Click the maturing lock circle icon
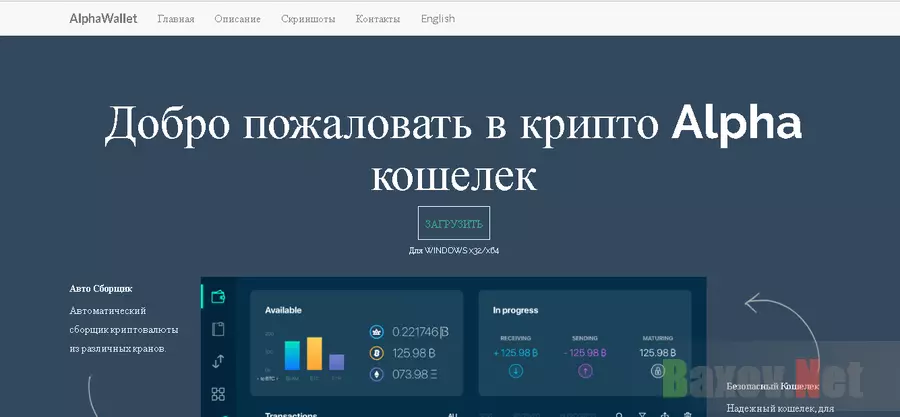This screenshot has height=417, width=900. (658, 371)
